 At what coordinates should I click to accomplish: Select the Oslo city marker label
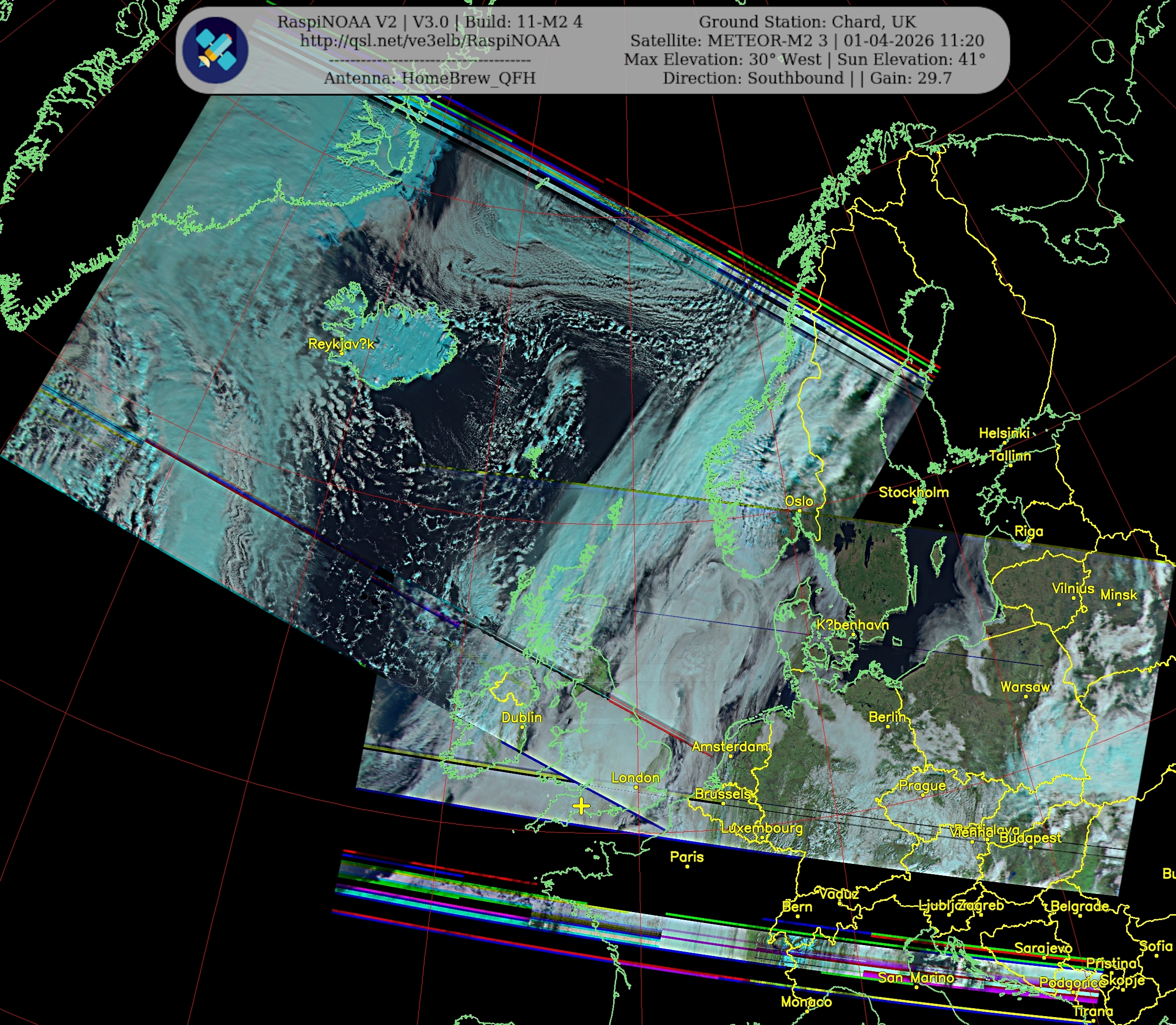(x=798, y=502)
